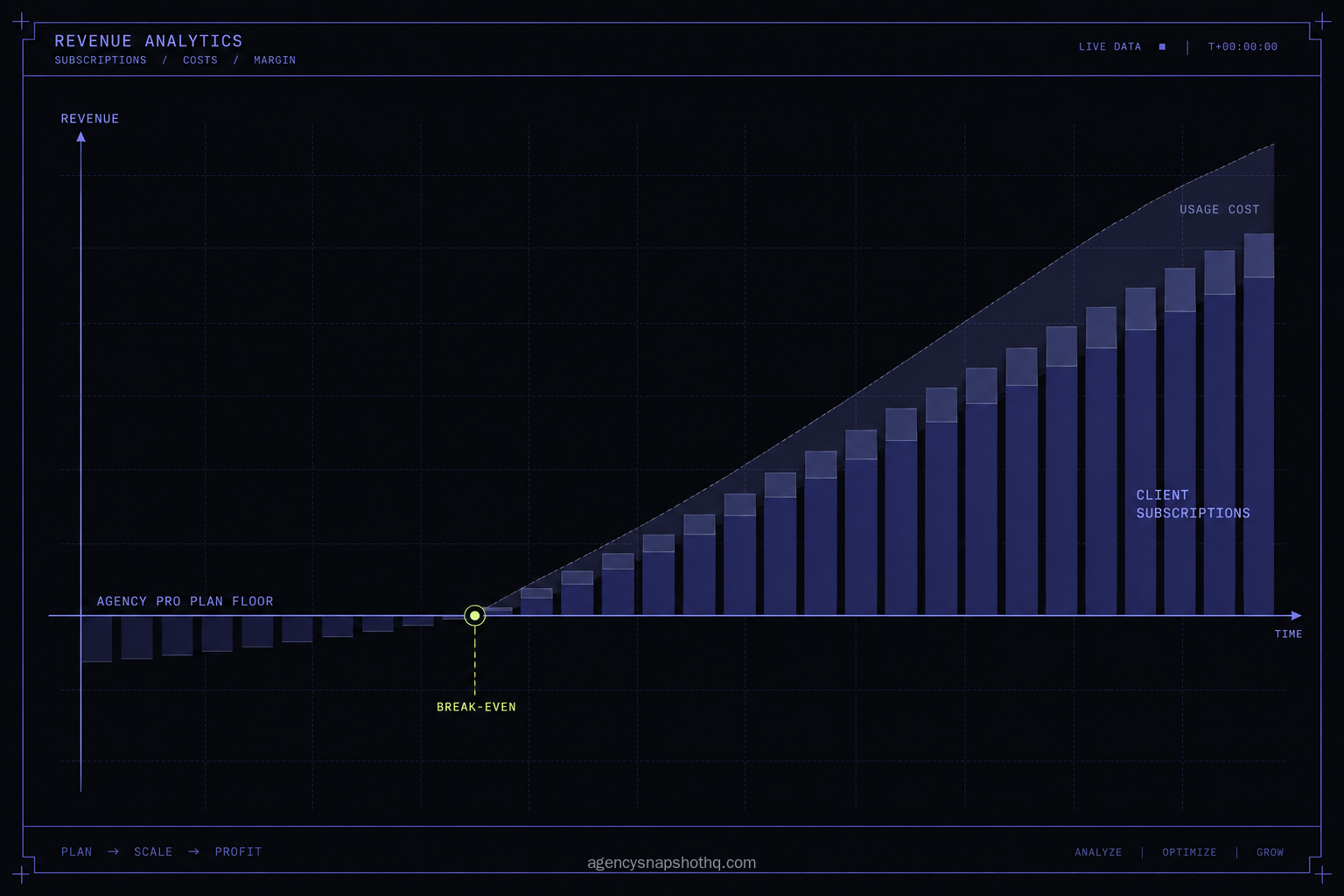1344x896 pixels.
Task: Click the REVENUE ANALYTICS title
Action: tap(149, 41)
